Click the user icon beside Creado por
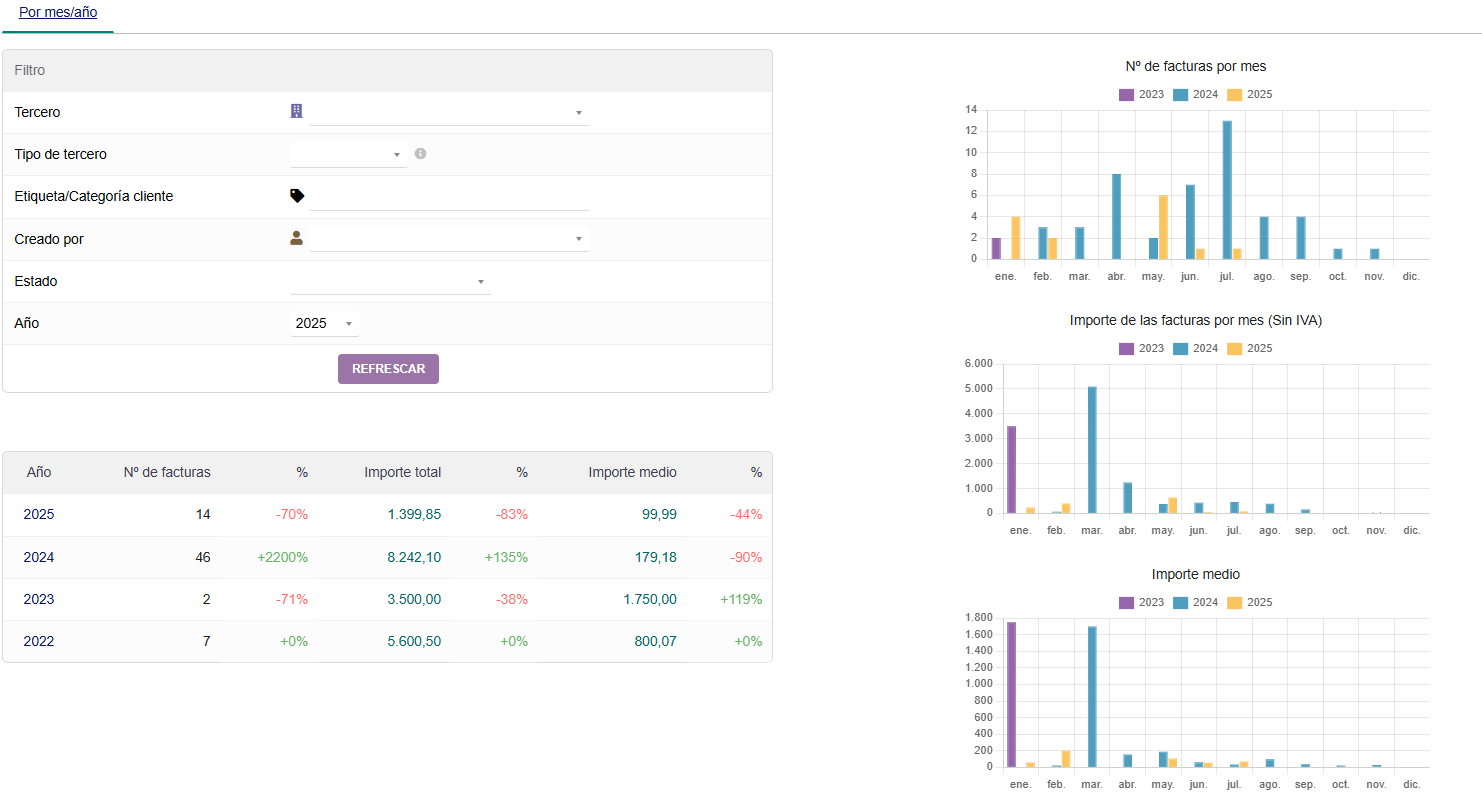 [296, 238]
